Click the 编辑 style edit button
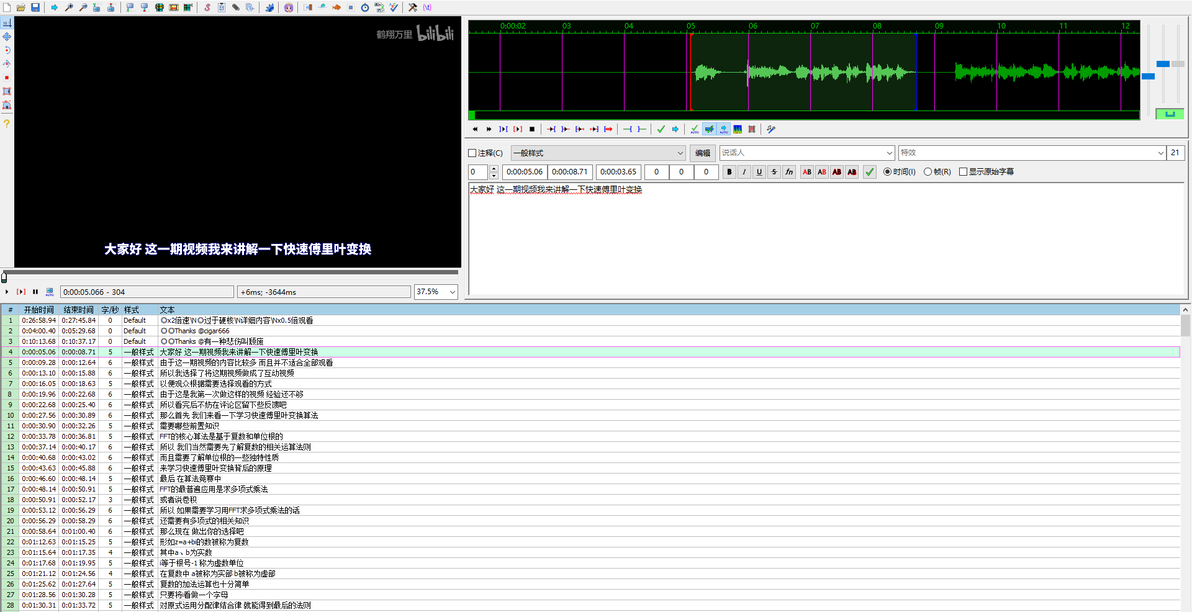 point(702,153)
